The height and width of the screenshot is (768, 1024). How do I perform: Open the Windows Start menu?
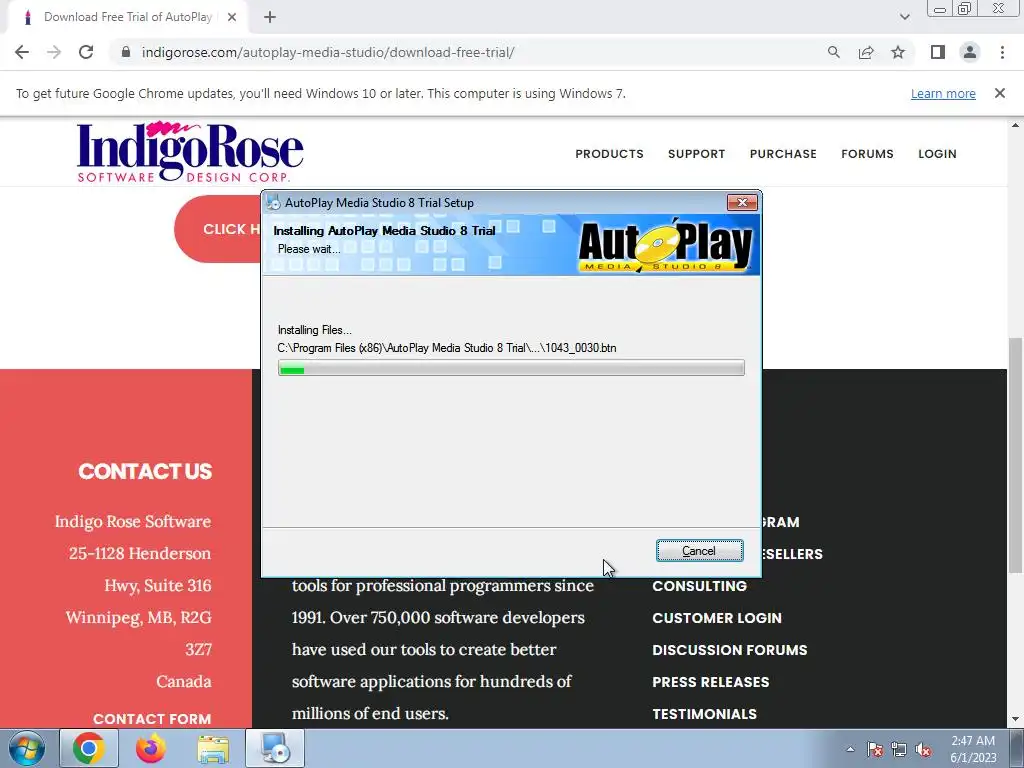(26, 748)
